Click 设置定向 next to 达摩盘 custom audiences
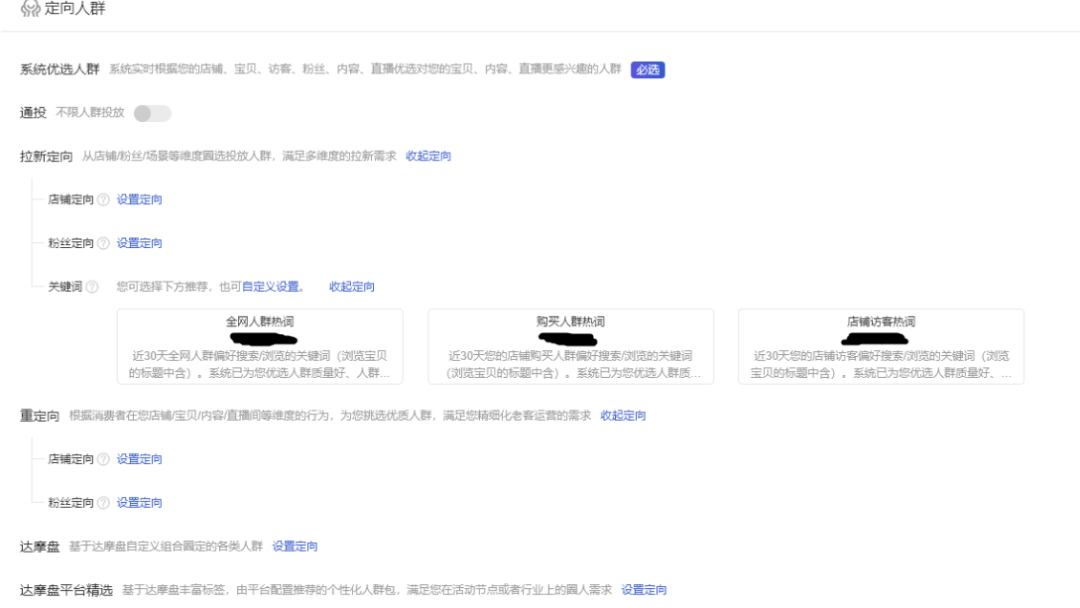Image resolution: width=1080 pixels, height=608 pixels. pyautogui.click(x=295, y=546)
